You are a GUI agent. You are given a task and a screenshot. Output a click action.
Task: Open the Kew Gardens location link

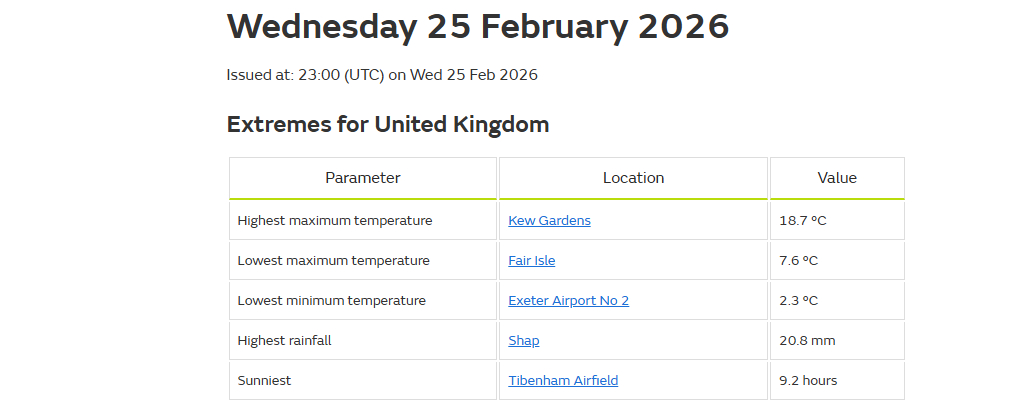pyautogui.click(x=549, y=220)
